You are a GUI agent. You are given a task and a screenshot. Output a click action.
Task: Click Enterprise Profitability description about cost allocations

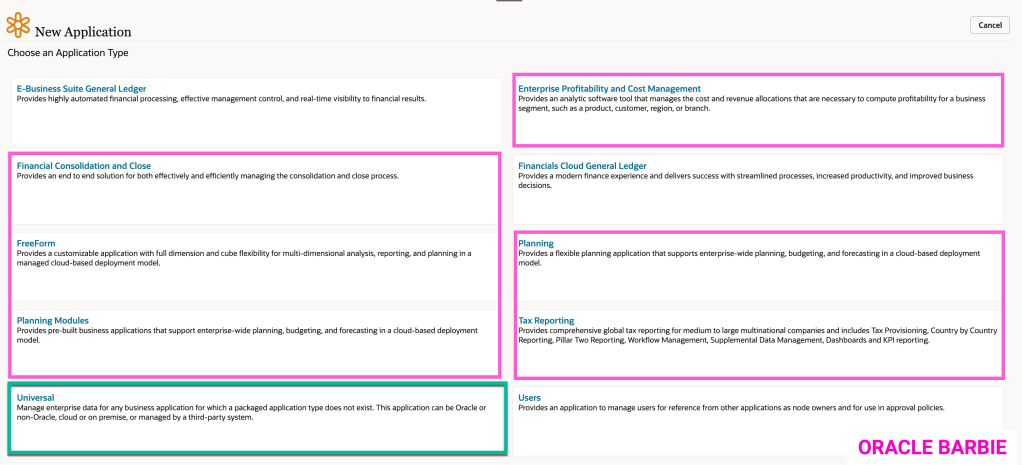[x=752, y=104]
